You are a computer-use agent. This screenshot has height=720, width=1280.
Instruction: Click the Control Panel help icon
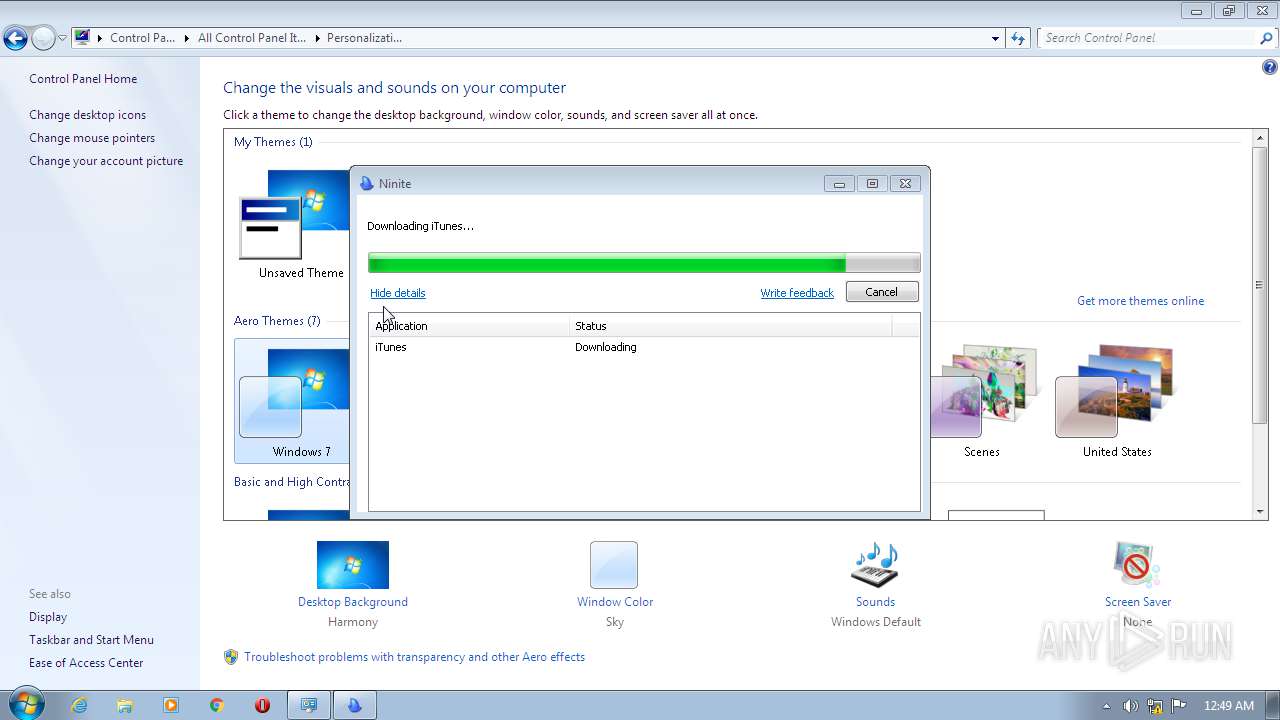point(1269,68)
